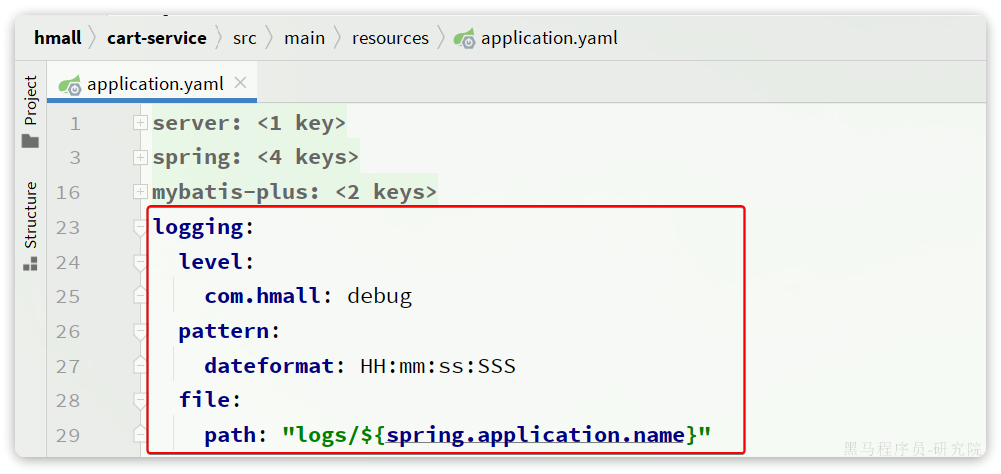Collapse the file block at line 28
This screenshot has height=474, width=1001.
click(140, 400)
